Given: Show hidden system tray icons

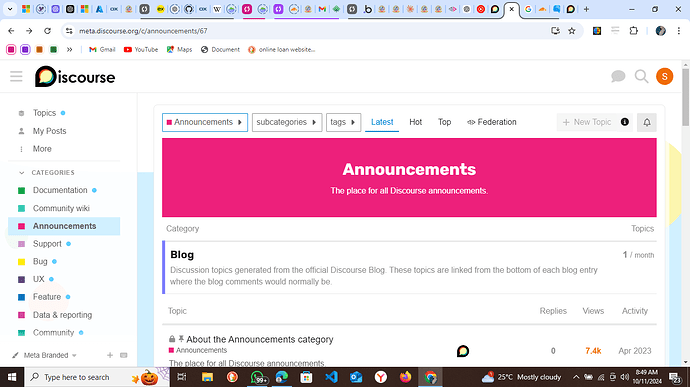Looking at the screenshot, I should point(576,377).
